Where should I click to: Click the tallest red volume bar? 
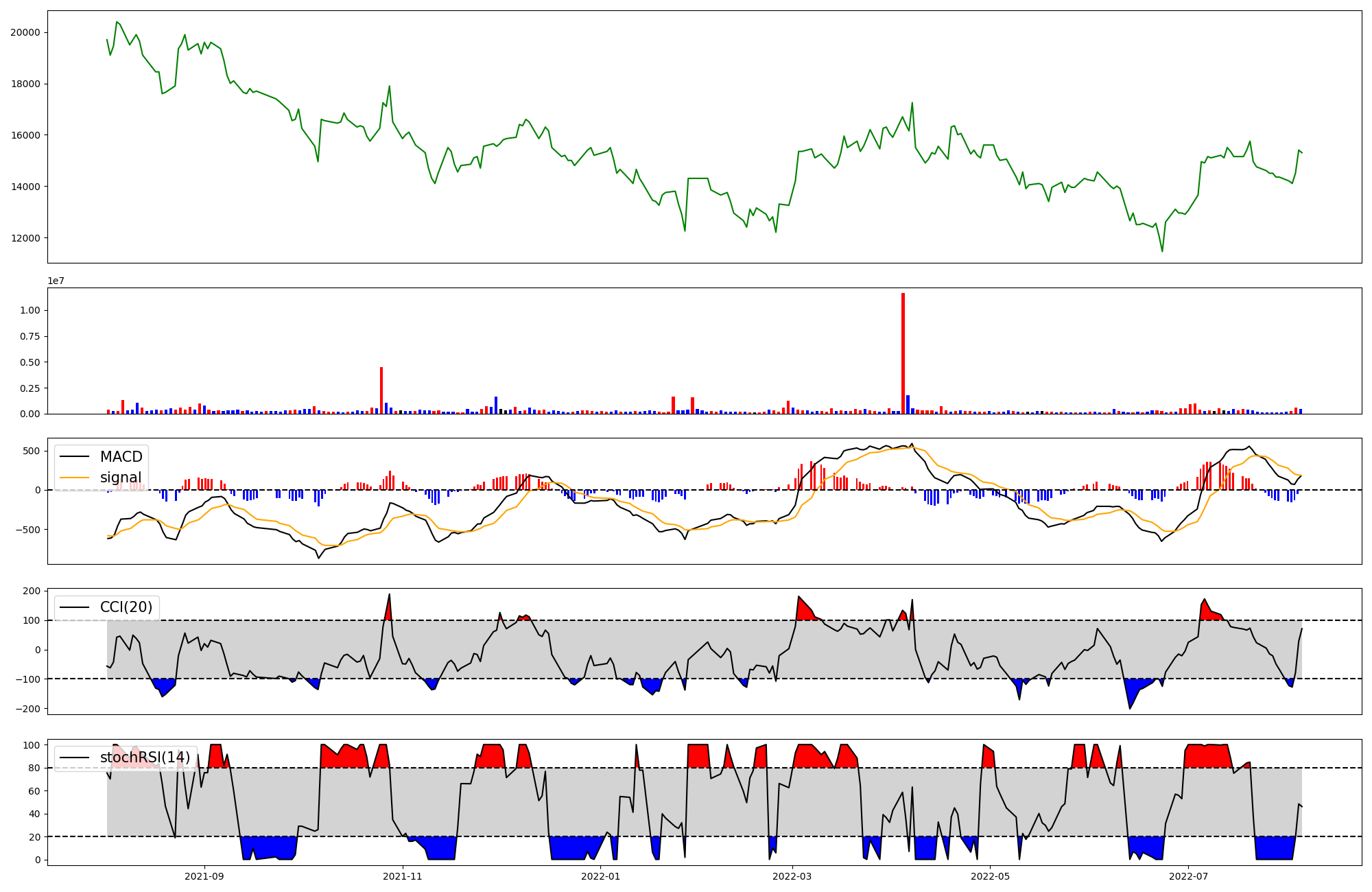[x=903, y=353]
